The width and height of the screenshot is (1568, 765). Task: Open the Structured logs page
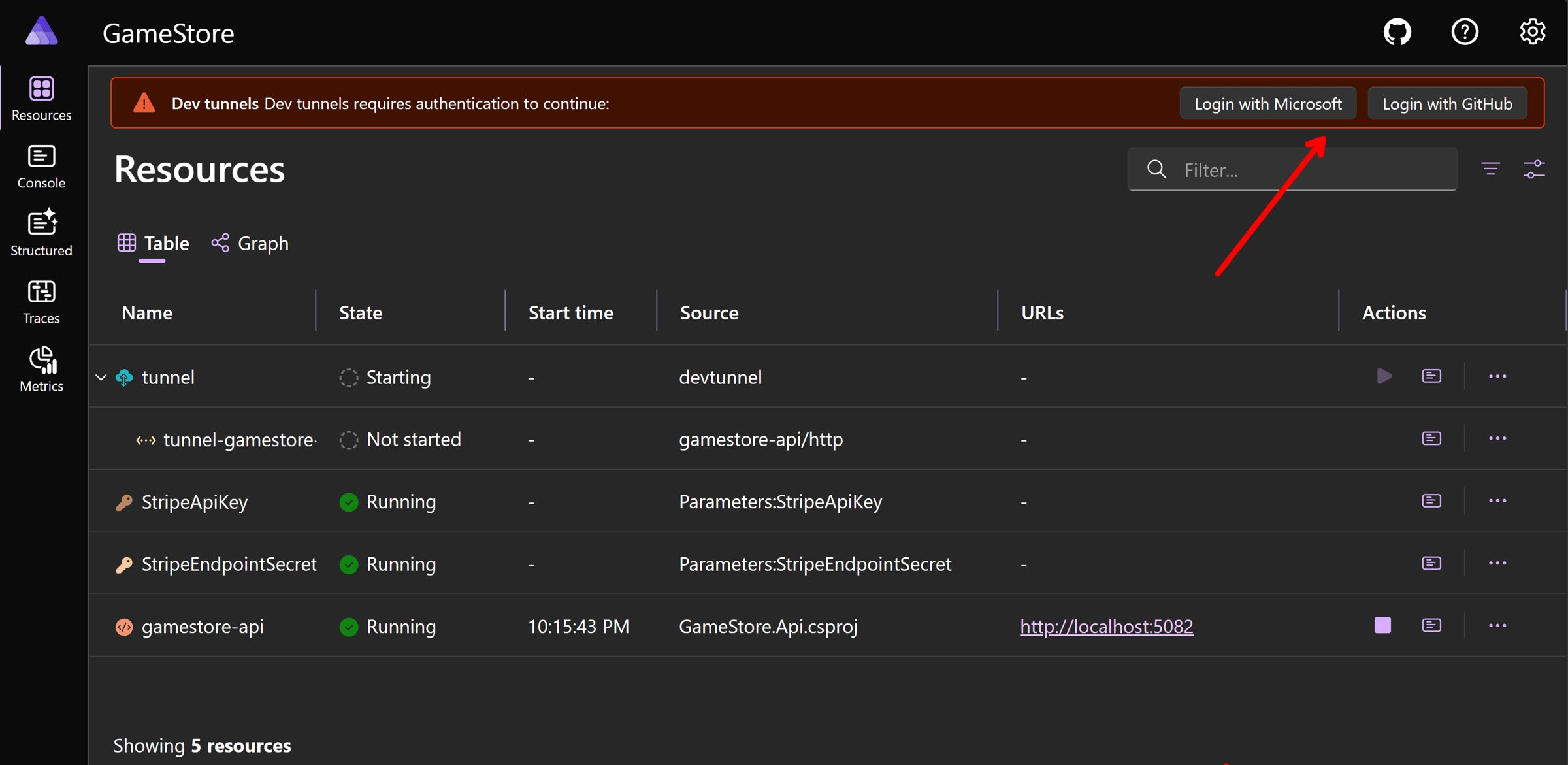tap(41, 233)
